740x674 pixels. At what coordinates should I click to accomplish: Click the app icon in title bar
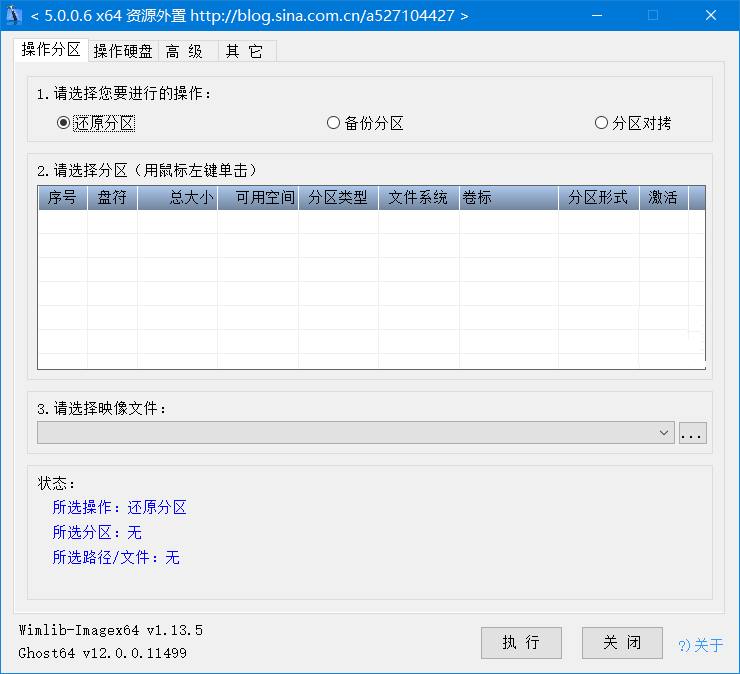(15, 16)
